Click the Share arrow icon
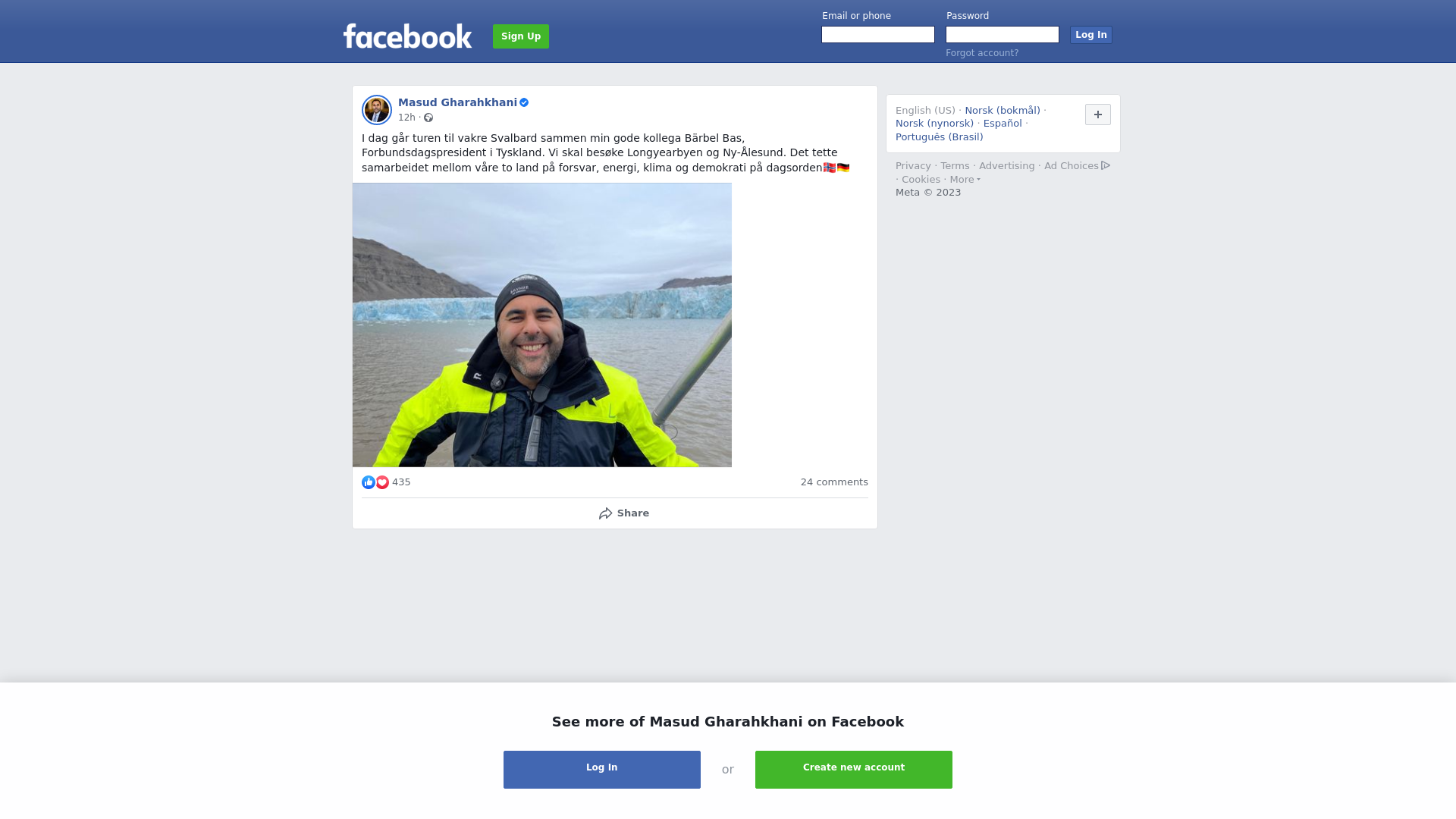Image resolution: width=1456 pixels, height=819 pixels. (605, 513)
